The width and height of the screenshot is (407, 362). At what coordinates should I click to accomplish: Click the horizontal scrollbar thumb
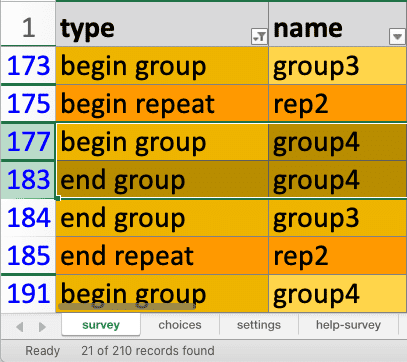tap(126, 306)
